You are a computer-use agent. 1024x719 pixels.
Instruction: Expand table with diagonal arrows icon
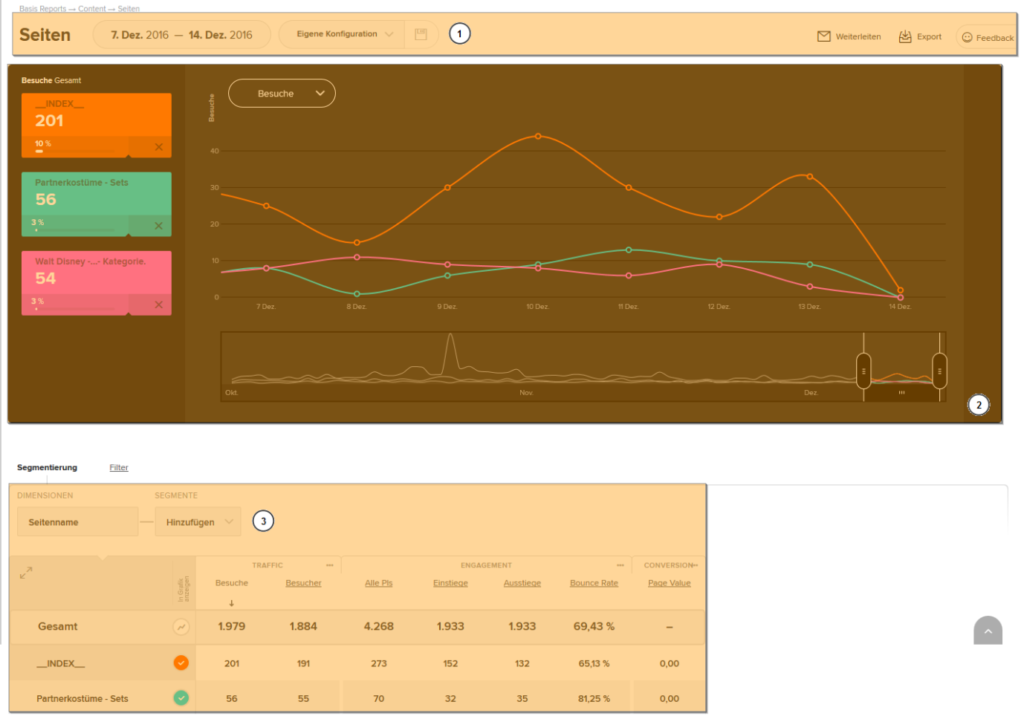coord(26,573)
